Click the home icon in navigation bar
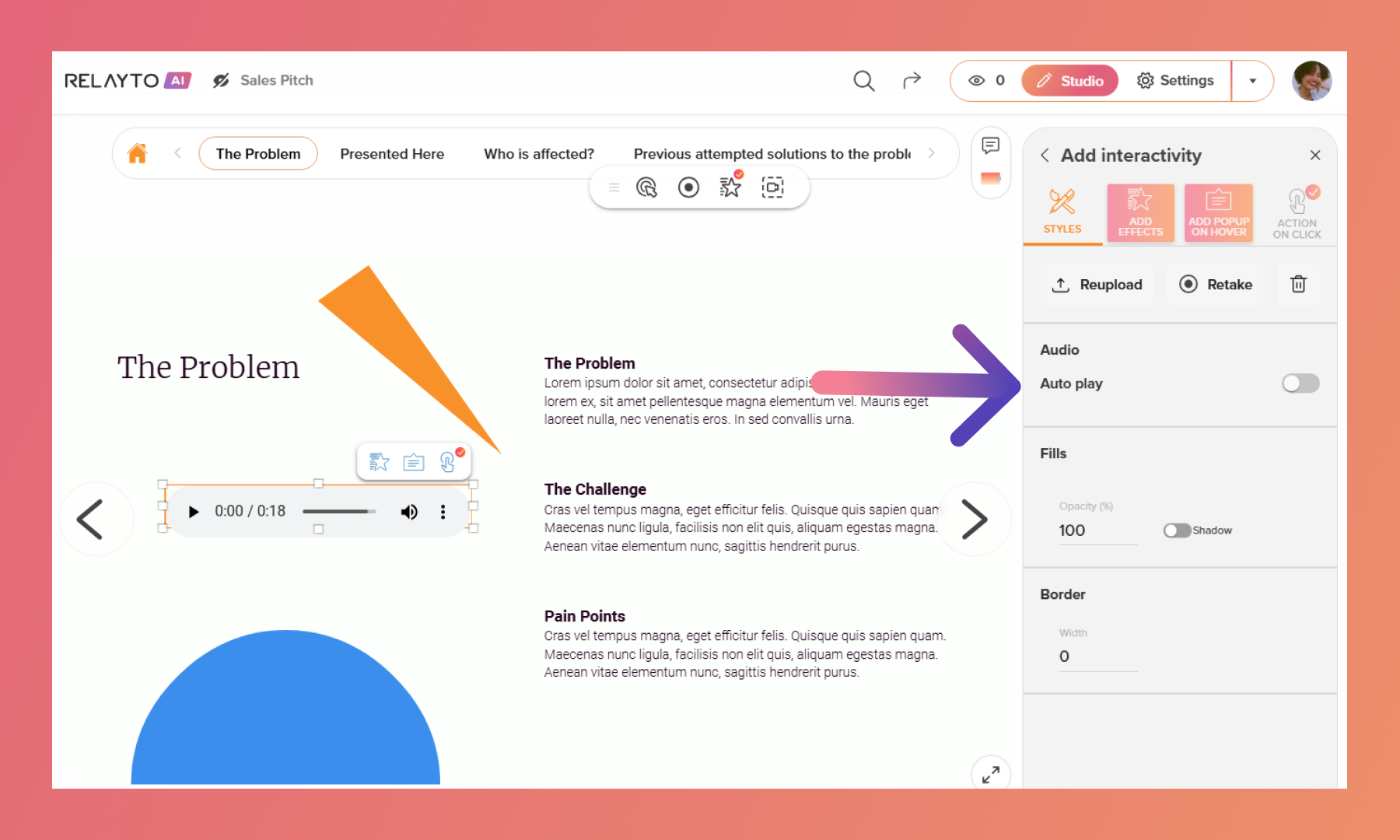 (138, 153)
